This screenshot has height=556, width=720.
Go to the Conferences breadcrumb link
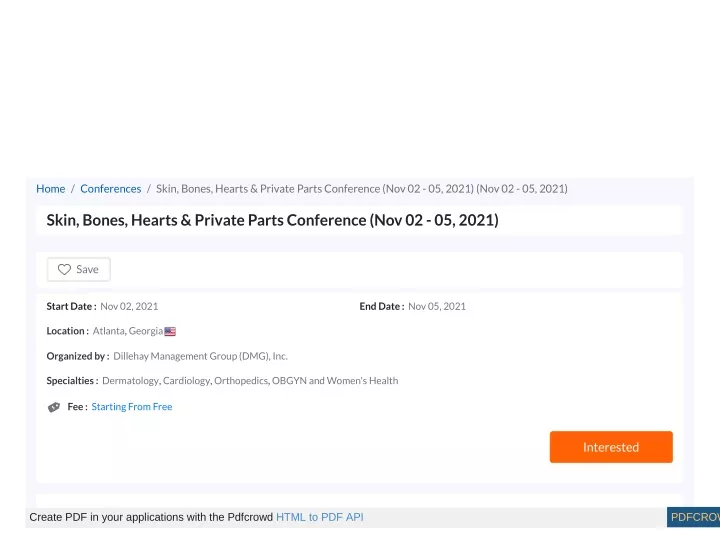pyautogui.click(x=111, y=189)
